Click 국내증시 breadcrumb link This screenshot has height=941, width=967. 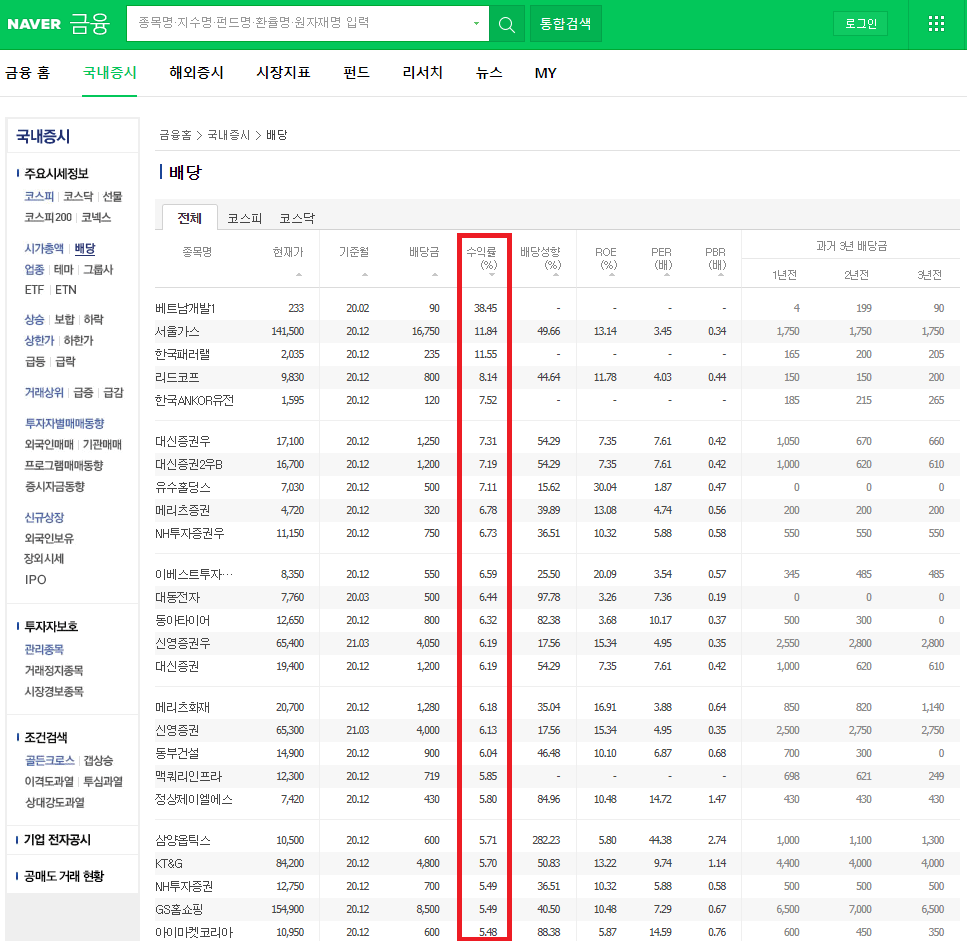pos(228,135)
